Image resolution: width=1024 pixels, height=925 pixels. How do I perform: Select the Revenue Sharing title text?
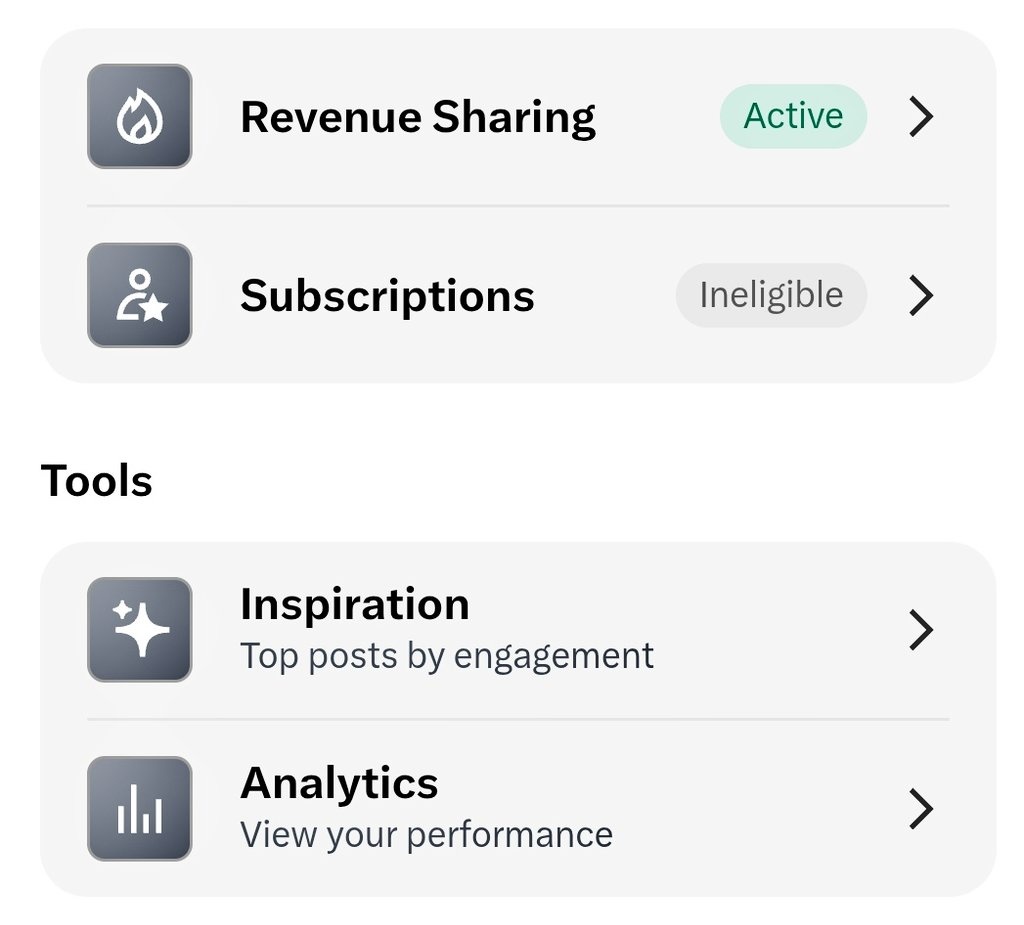point(418,117)
